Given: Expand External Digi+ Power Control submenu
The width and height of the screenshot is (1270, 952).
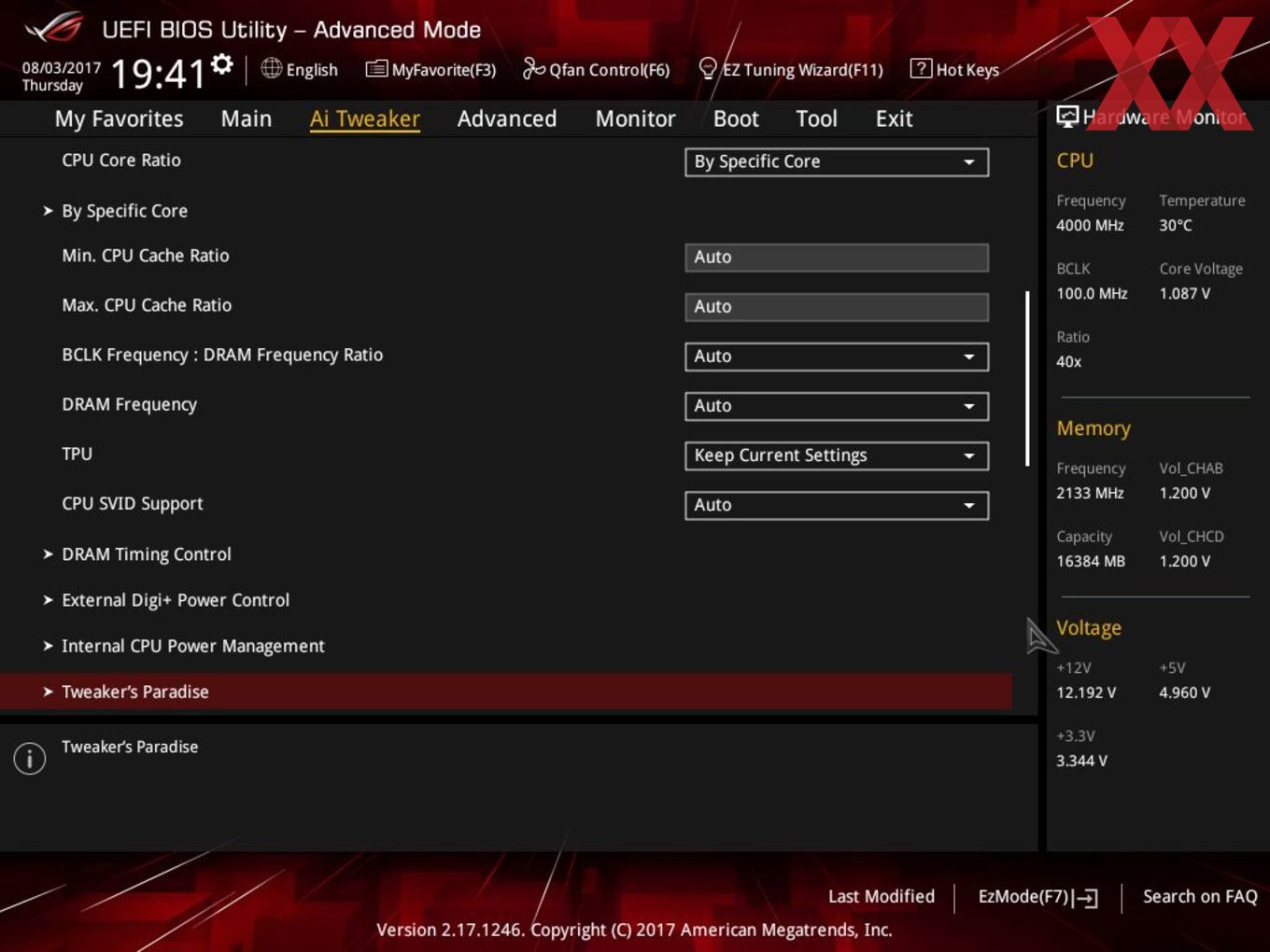Looking at the screenshot, I should point(176,600).
